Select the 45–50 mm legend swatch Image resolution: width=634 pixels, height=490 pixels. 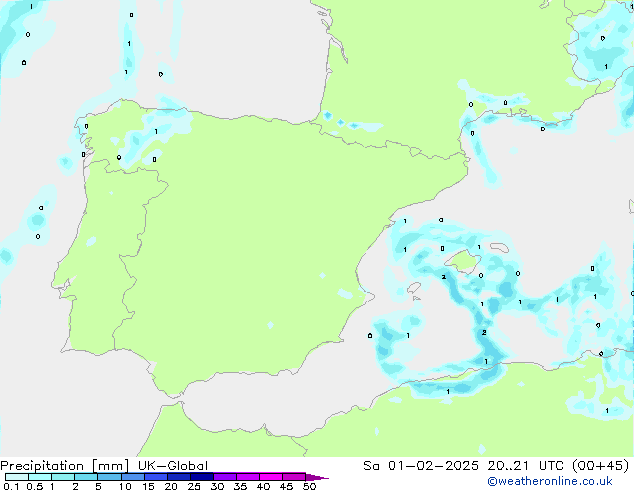(x=294, y=477)
